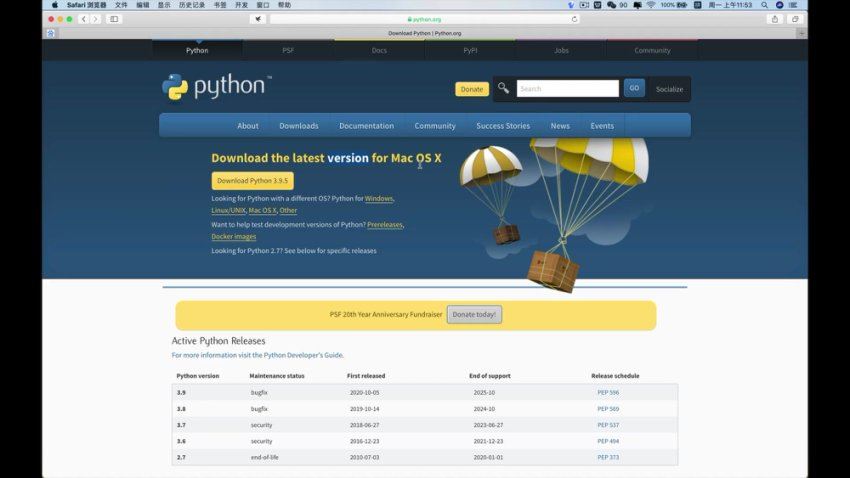Reload the python.org page
Viewport: 850px width, 478px height.
tap(574, 19)
